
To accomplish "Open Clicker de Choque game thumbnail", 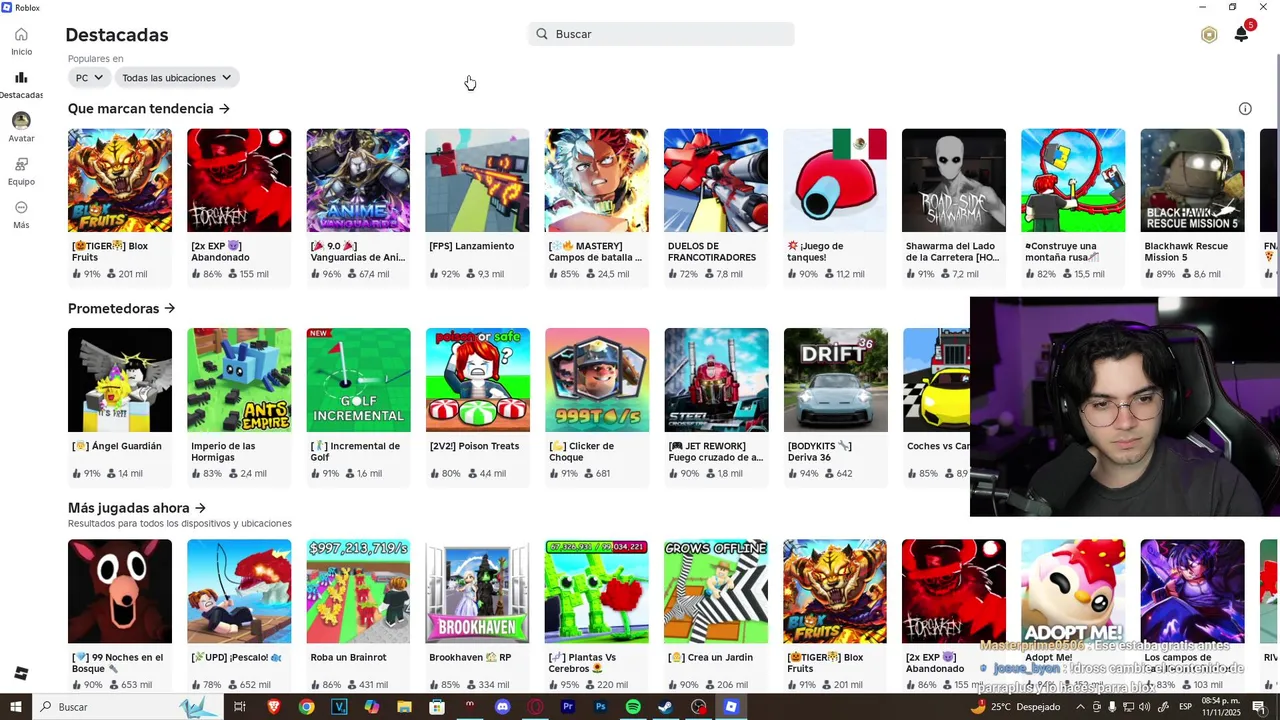I will pyautogui.click(x=597, y=380).
